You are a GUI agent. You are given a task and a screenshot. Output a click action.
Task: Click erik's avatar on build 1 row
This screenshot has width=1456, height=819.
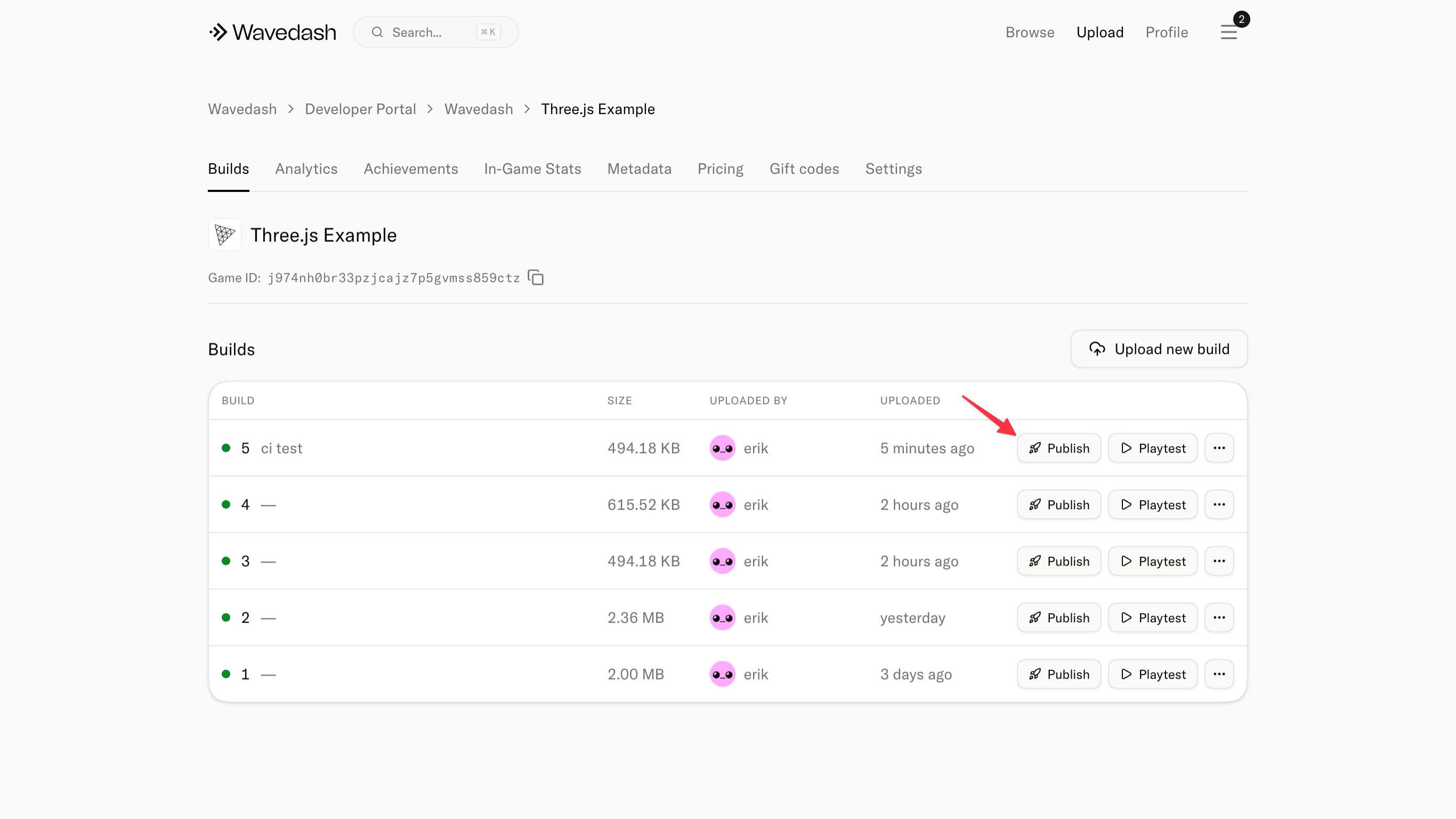pos(722,674)
